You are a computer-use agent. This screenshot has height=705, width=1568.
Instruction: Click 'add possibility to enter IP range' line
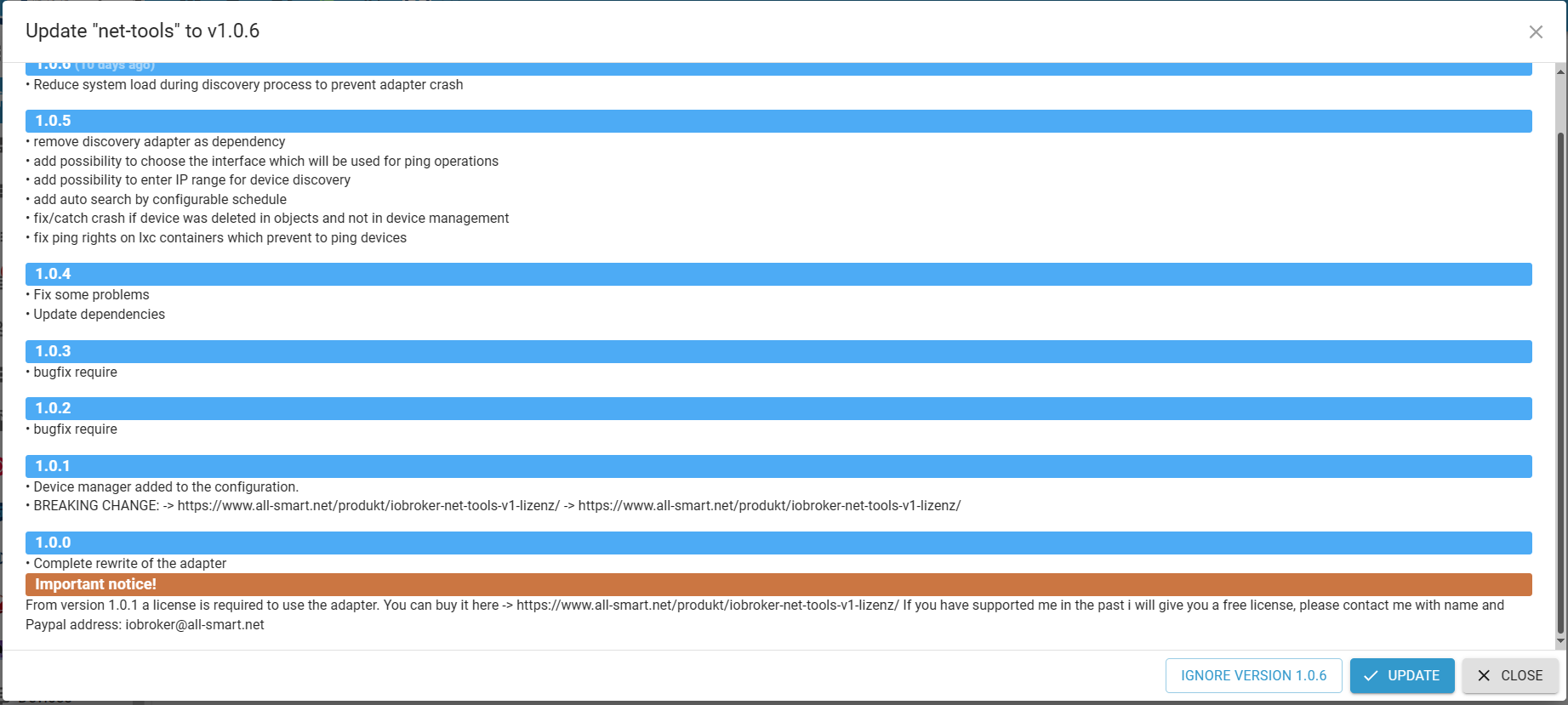pyautogui.click(x=188, y=180)
